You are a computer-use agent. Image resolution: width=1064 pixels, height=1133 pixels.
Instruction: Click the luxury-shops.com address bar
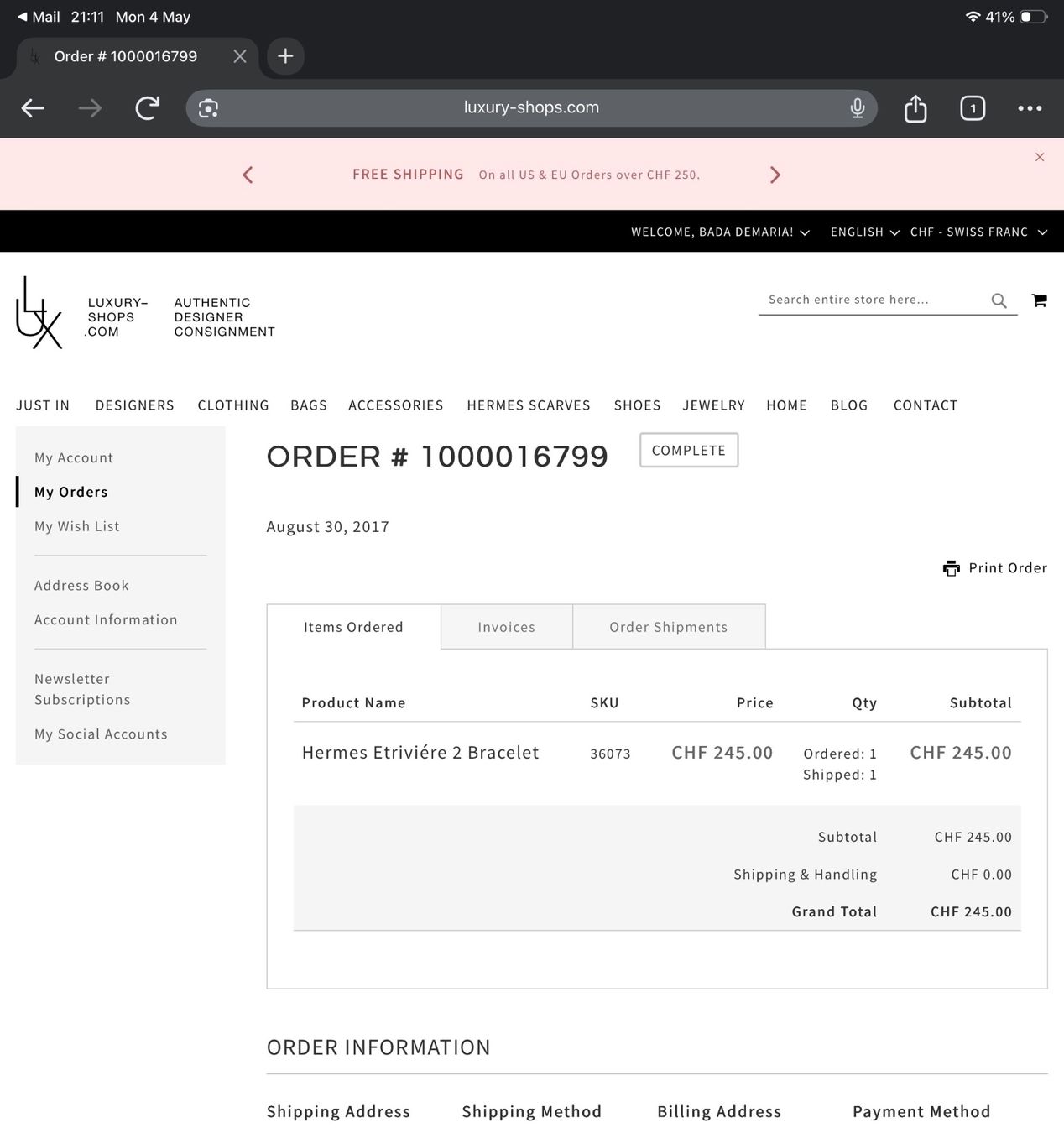pos(531,108)
